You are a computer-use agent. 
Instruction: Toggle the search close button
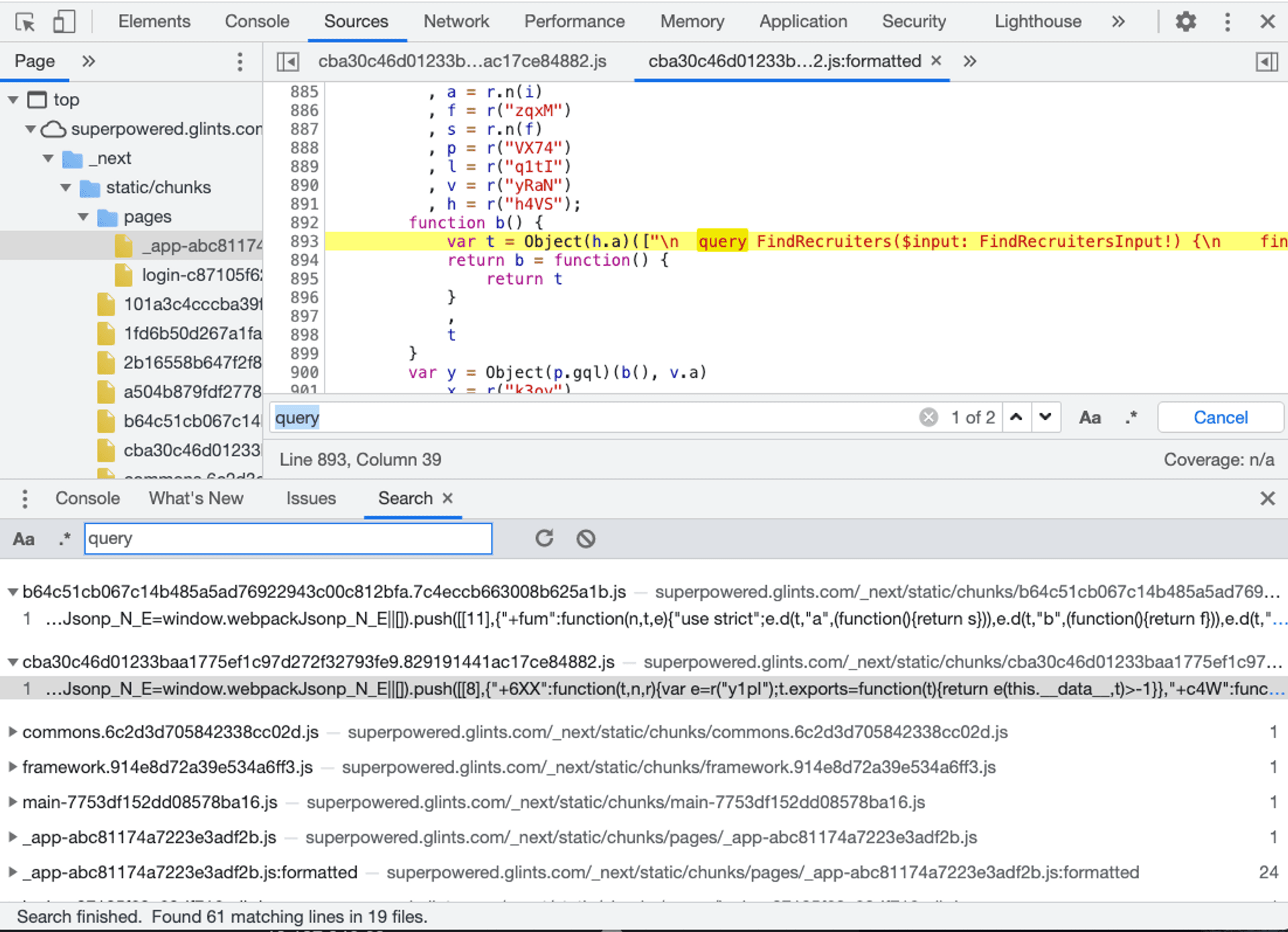click(448, 497)
